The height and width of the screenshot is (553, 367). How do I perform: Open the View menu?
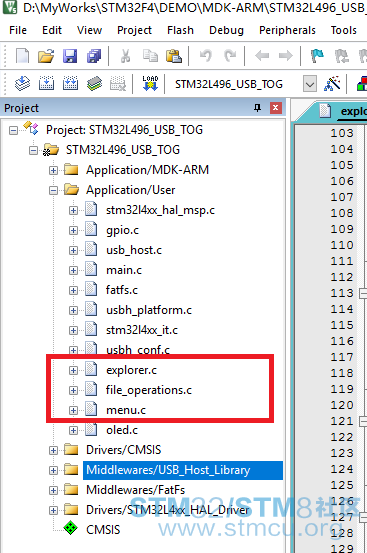coord(90,30)
